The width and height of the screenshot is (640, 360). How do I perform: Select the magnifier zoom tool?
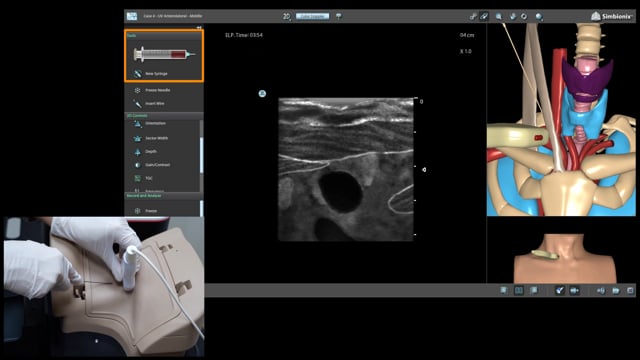pyautogui.click(x=499, y=16)
